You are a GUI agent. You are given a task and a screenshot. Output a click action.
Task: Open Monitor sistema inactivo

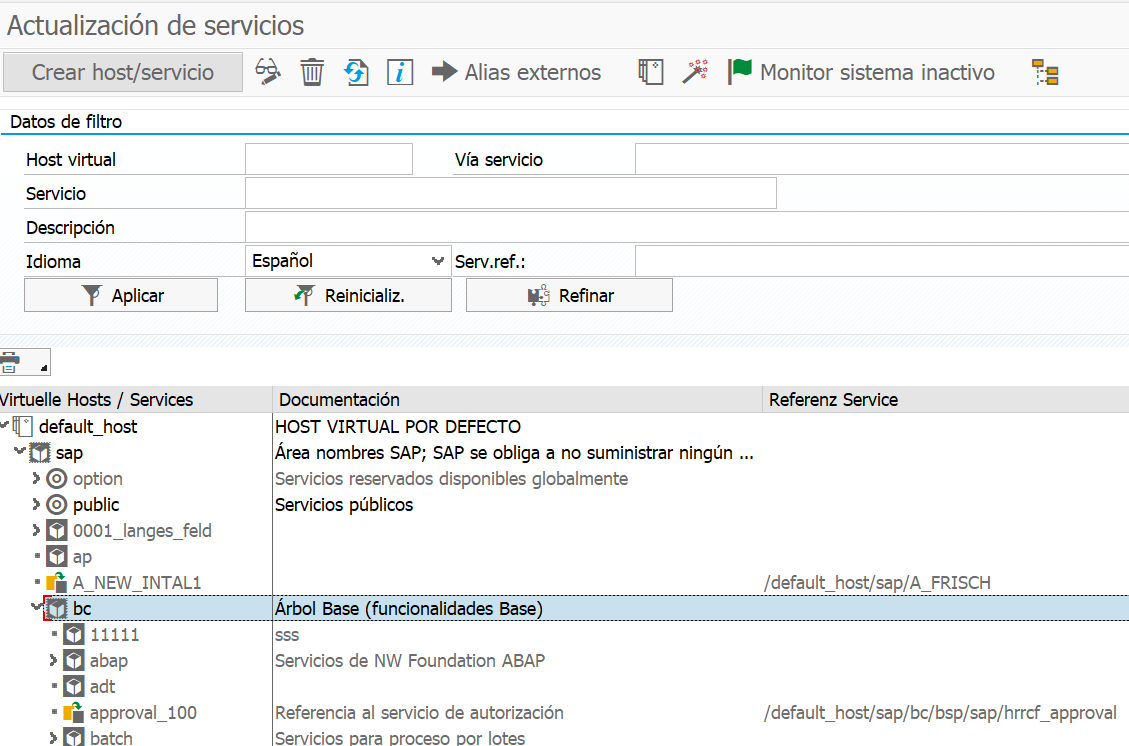point(862,72)
